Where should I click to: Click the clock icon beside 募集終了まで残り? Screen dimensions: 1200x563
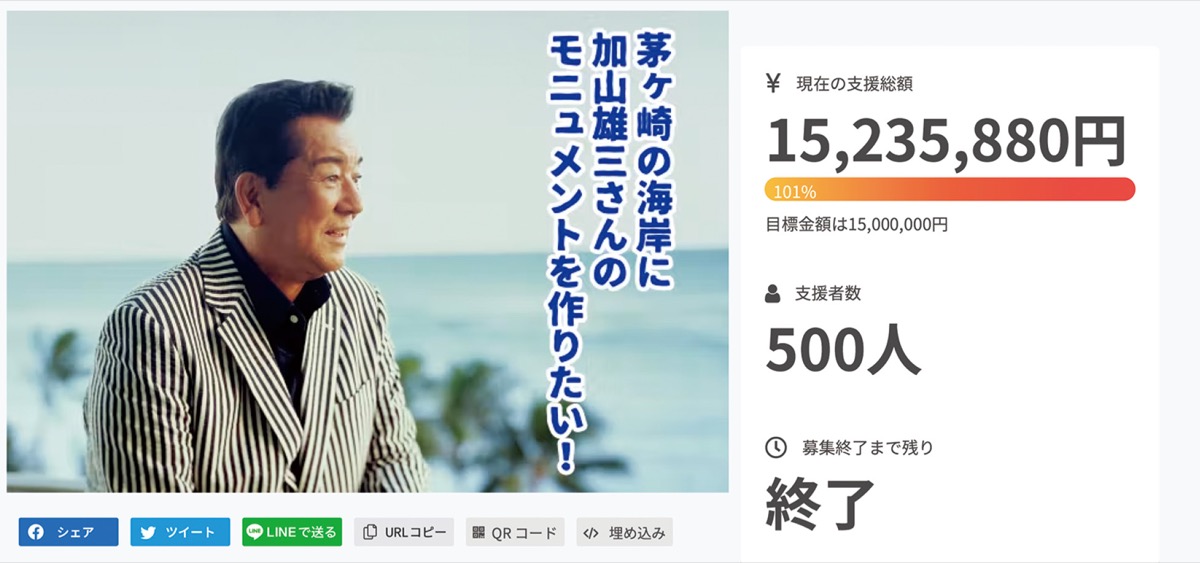[775, 447]
